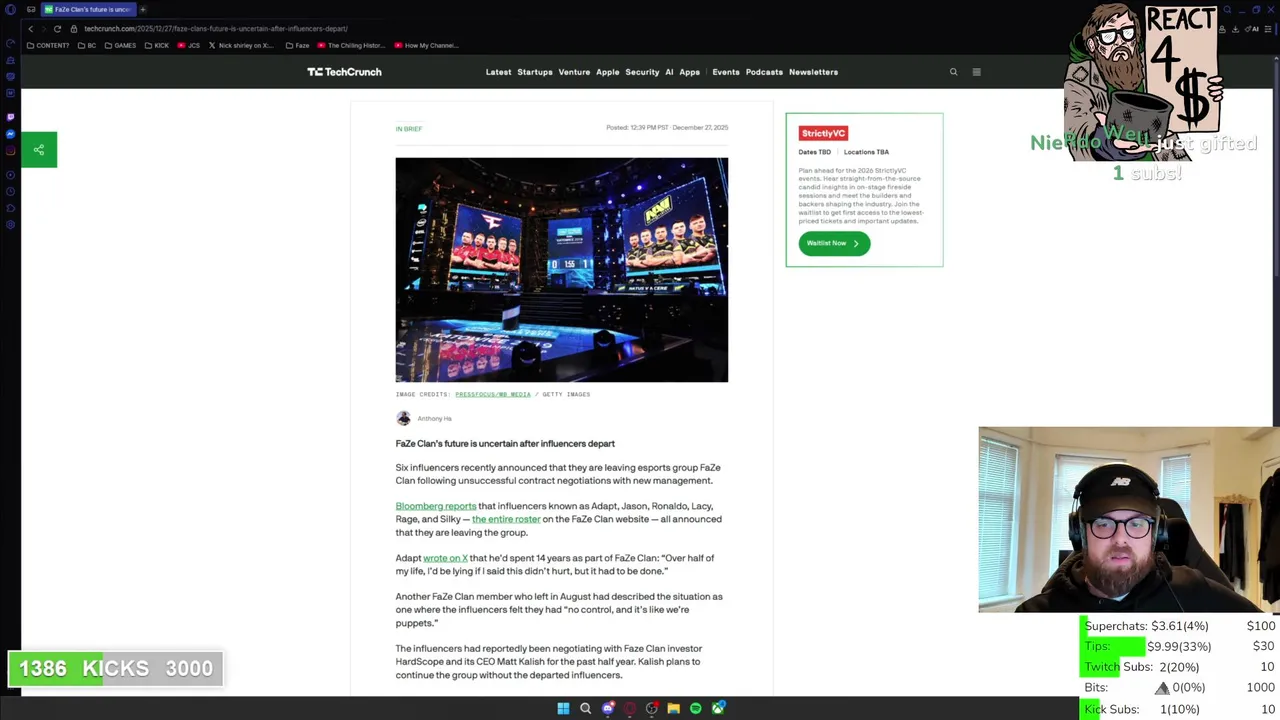Open the BC bookmarks folder
The width and height of the screenshot is (1280, 720).
[86, 45]
